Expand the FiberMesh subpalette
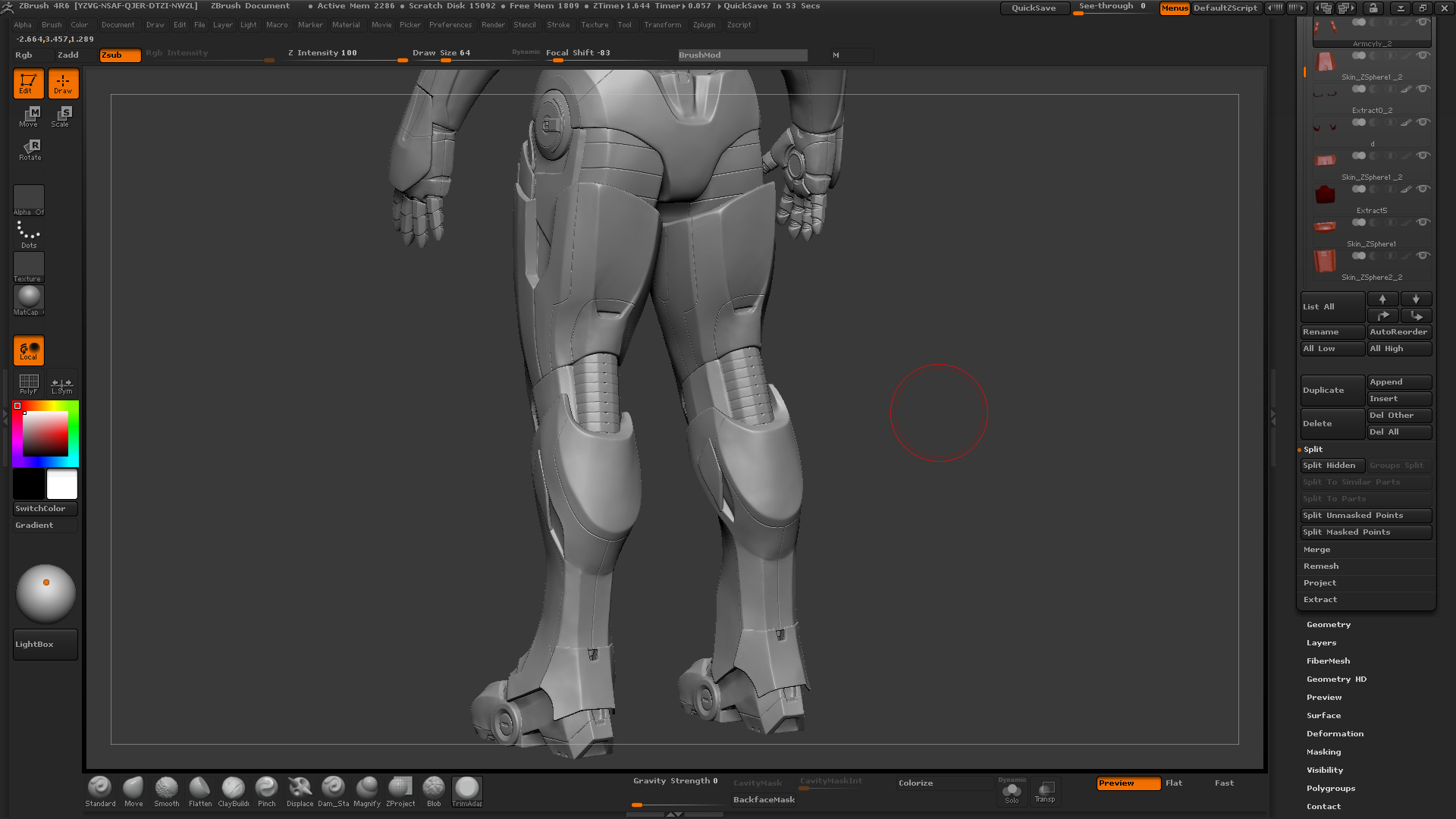This screenshot has width=1456, height=819. pyautogui.click(x=1328, y=661)
